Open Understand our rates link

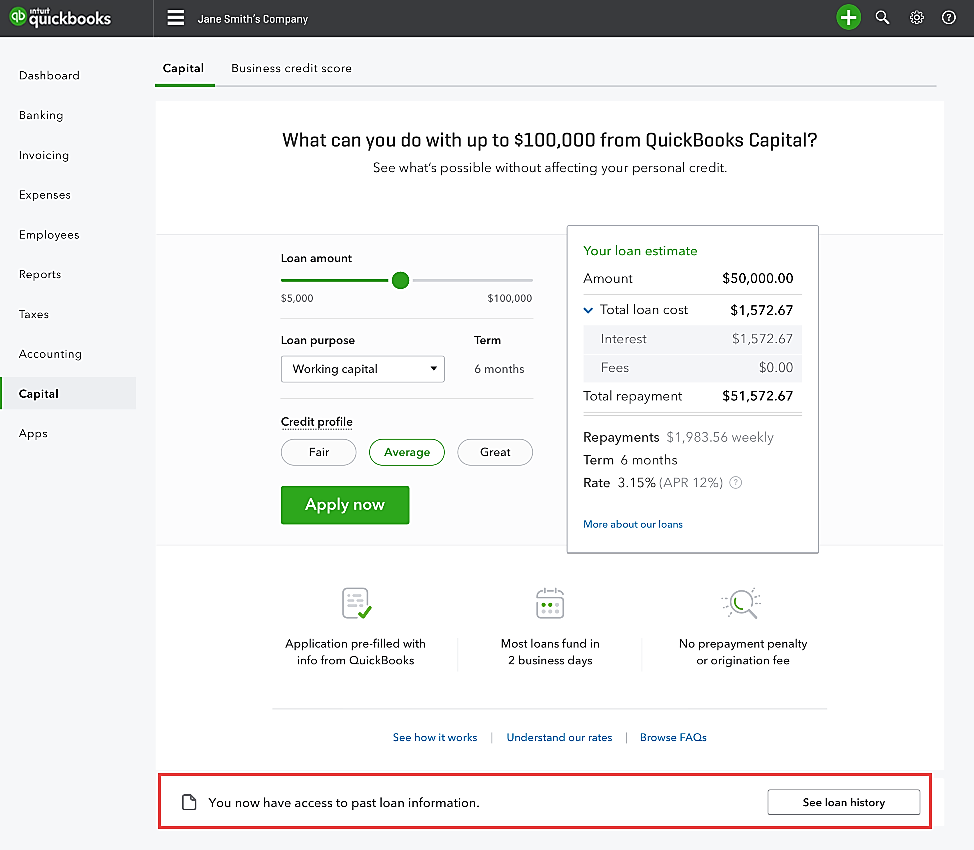[559, 738]
